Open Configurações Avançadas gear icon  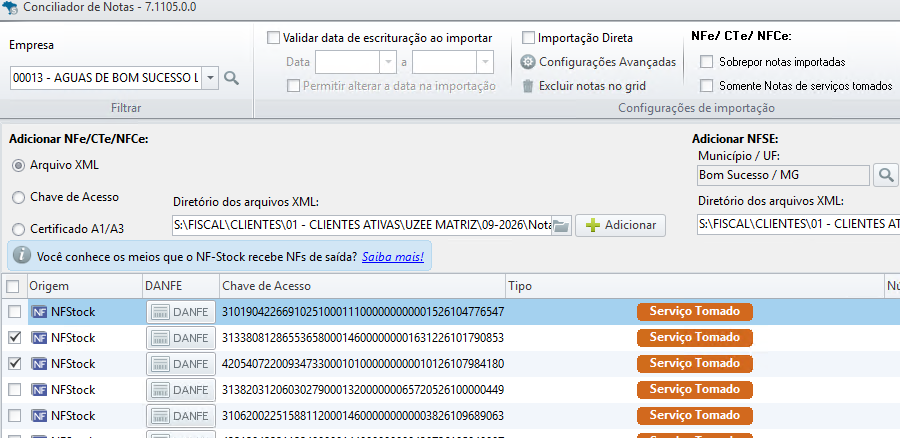click(527, 62)
